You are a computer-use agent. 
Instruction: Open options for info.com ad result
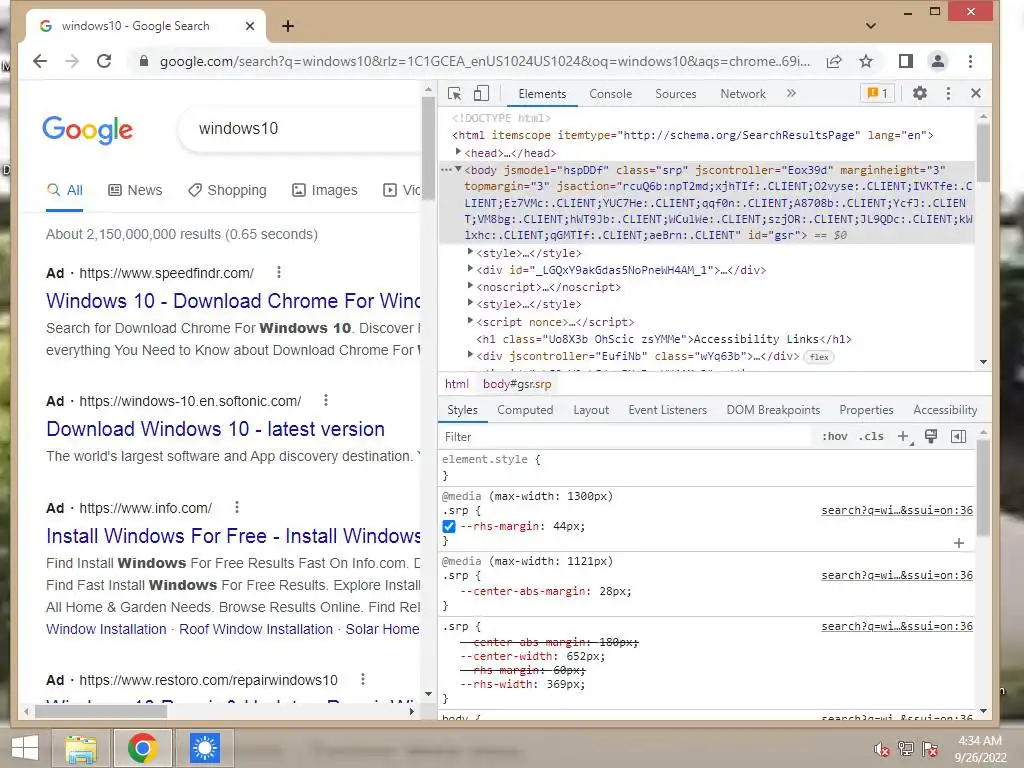(237, 507)
